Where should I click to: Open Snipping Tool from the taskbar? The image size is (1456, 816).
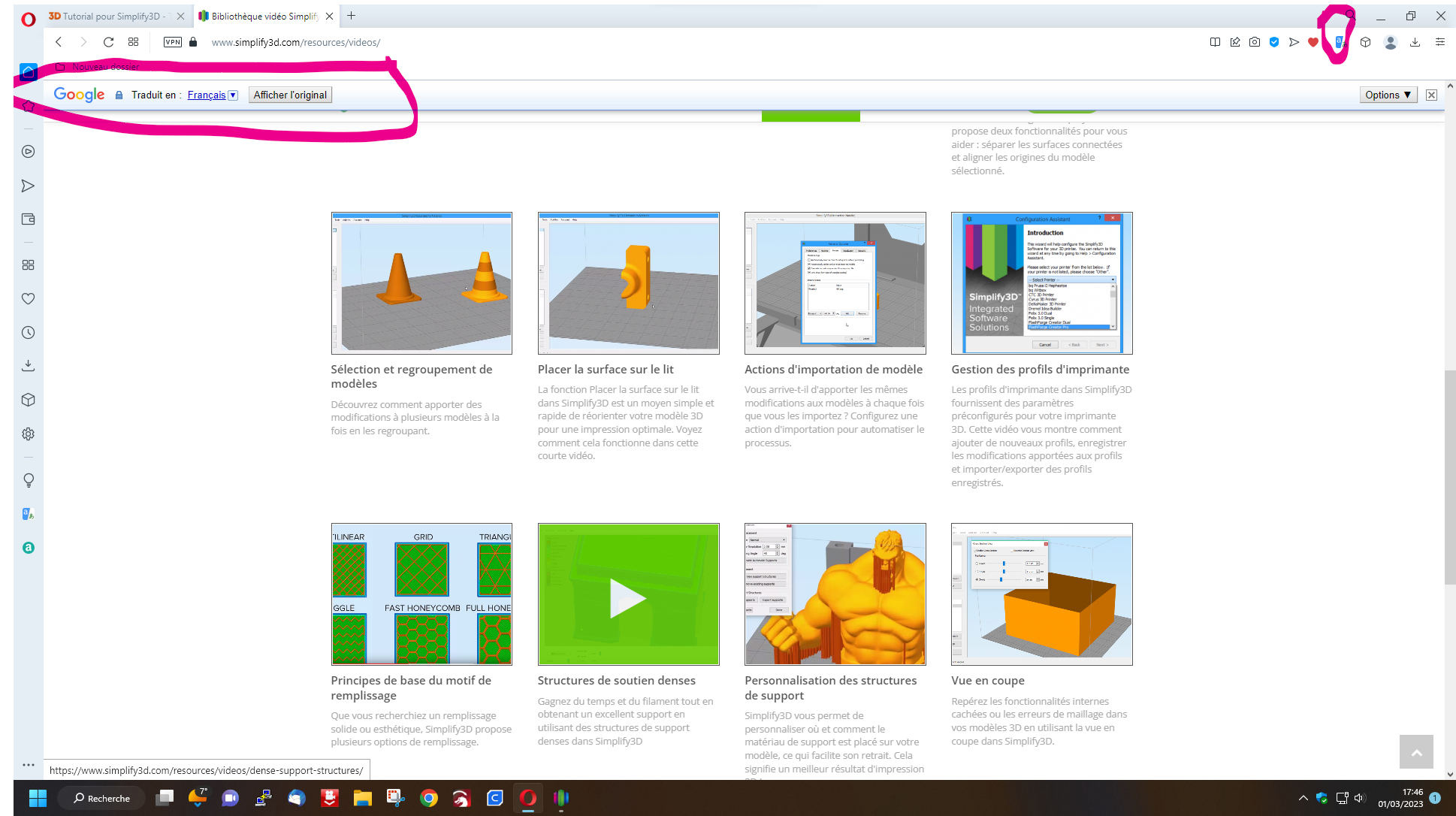click(x=395, y=798)
